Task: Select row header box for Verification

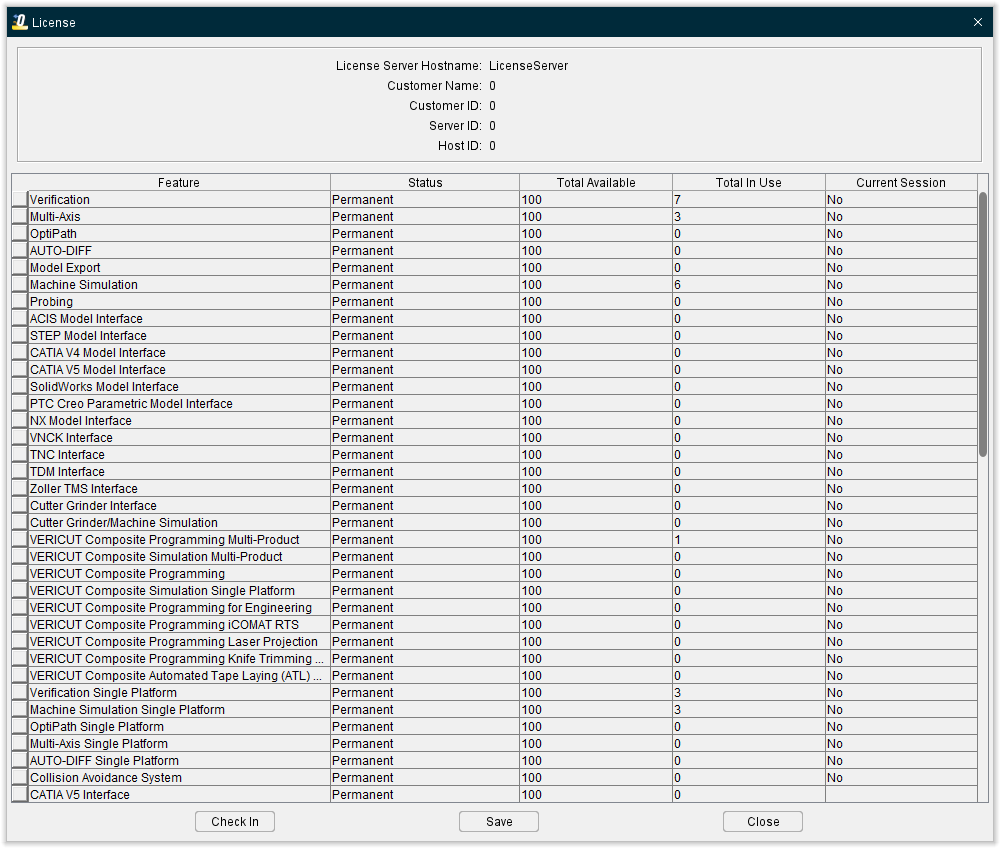Action: coord(19,200)
